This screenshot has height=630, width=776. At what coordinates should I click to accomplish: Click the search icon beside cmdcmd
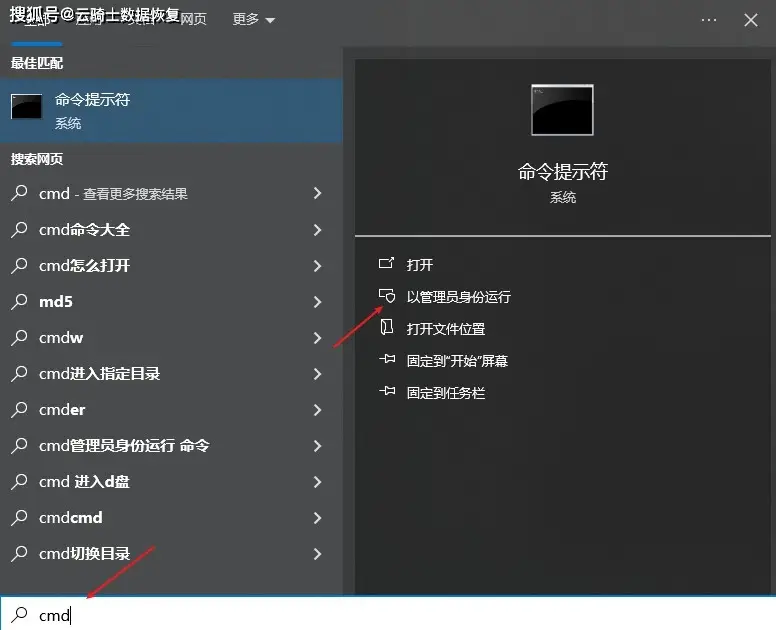19,517
